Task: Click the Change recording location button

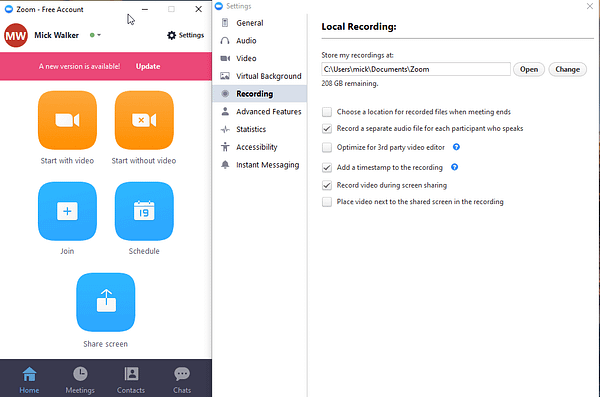Action: tap(567, 69)
